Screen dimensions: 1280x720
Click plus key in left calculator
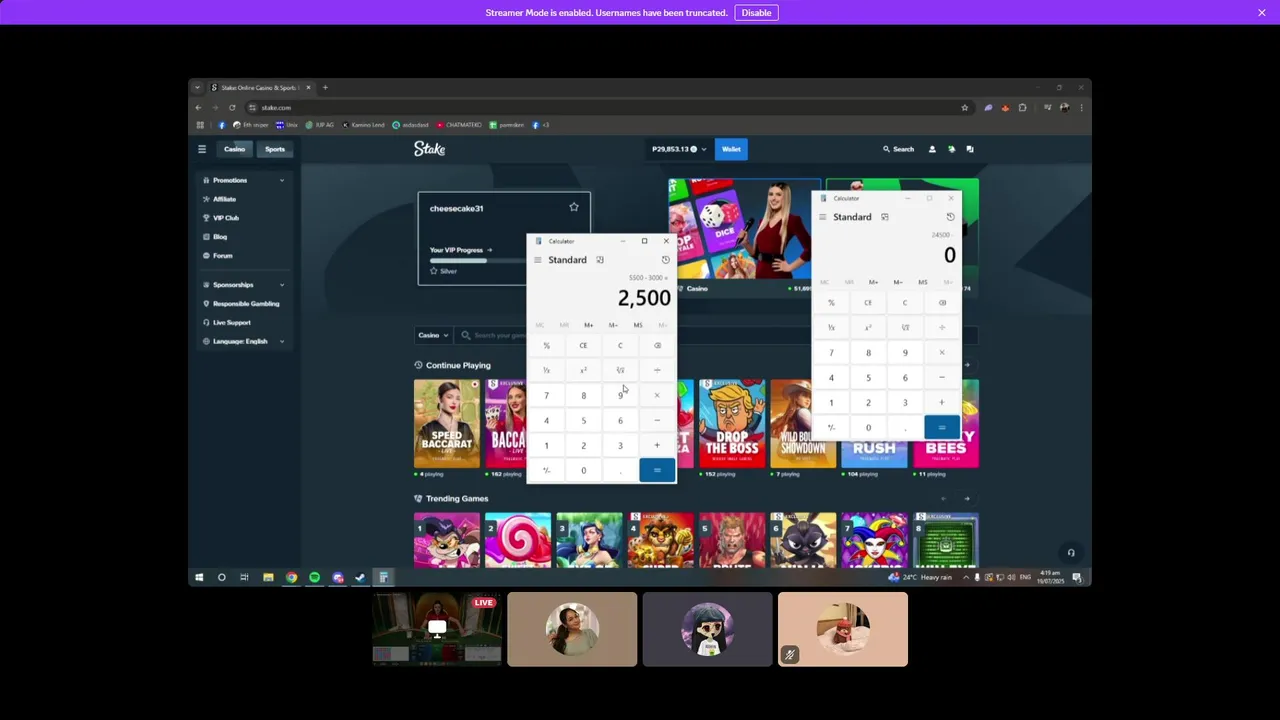click(x=657, y=445)
